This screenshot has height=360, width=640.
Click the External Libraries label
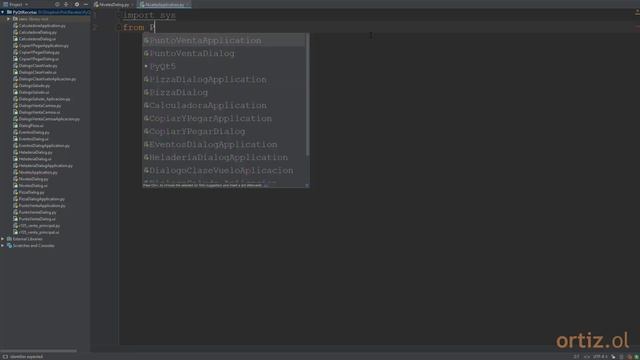[x=27, y=239]
